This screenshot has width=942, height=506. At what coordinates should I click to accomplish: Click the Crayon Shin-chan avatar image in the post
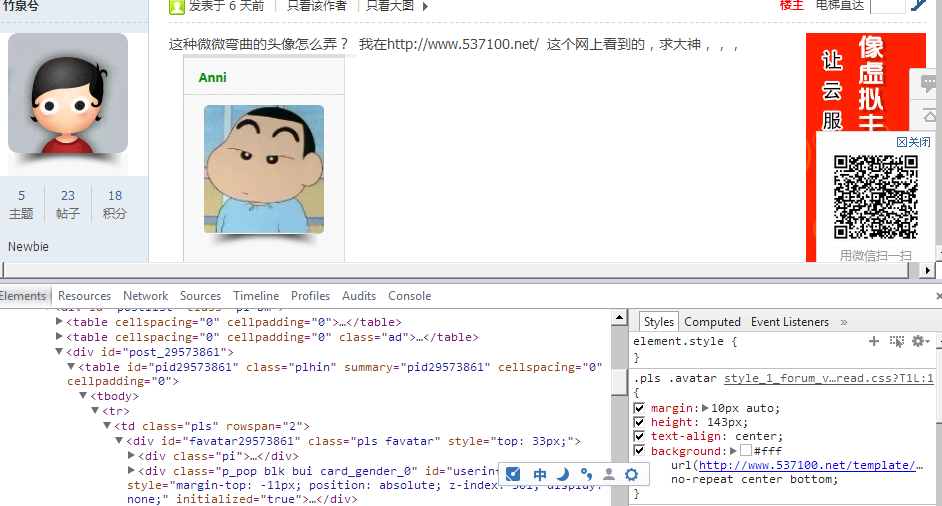coord(264,169)
